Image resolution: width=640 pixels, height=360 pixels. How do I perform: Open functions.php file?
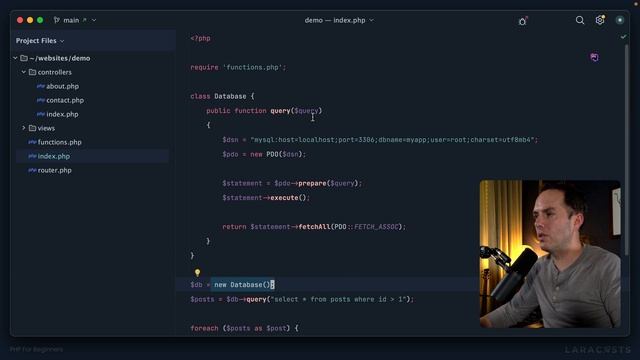60,142
